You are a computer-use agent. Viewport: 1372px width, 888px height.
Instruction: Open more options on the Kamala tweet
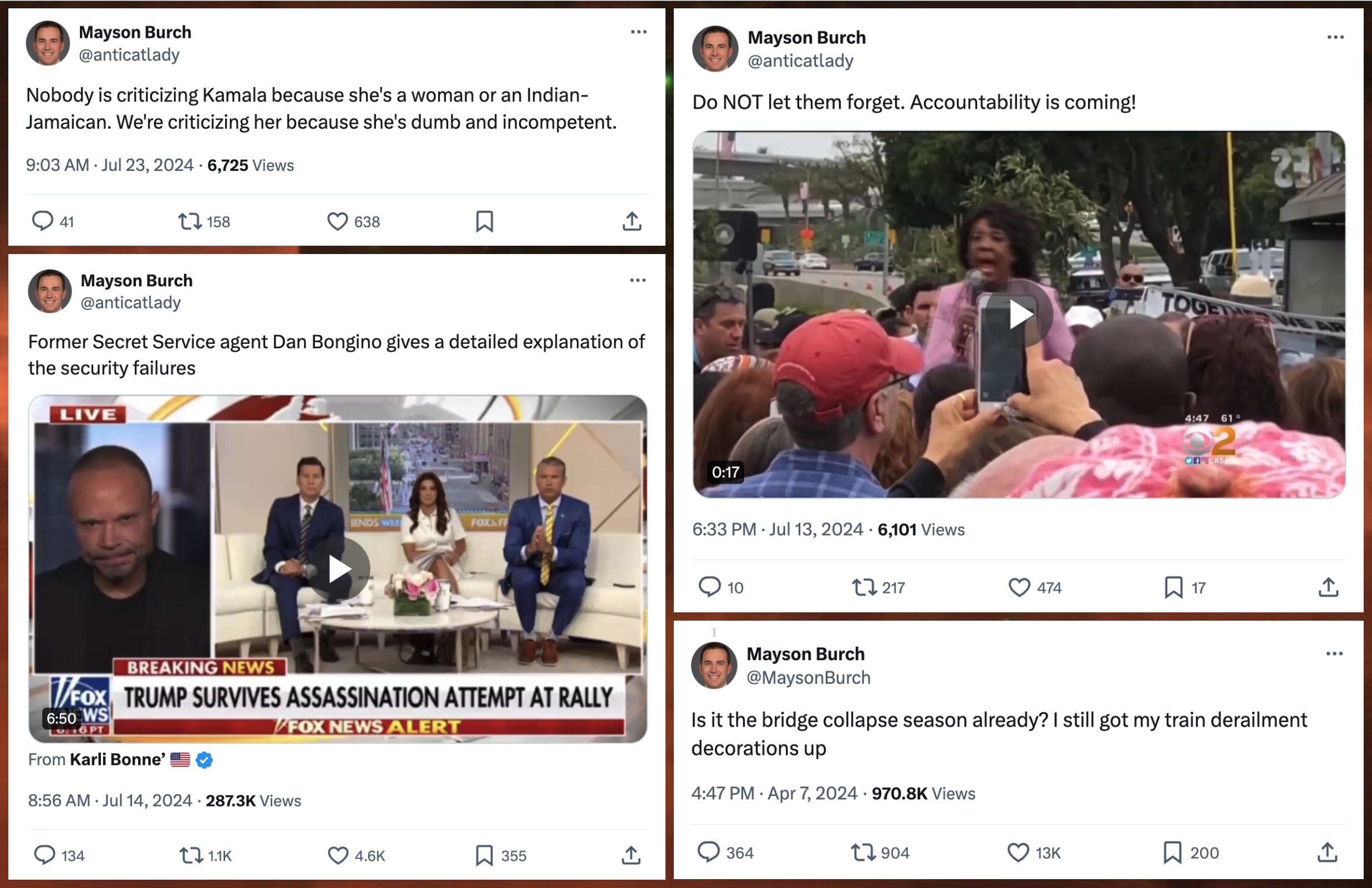pos(638,32)
